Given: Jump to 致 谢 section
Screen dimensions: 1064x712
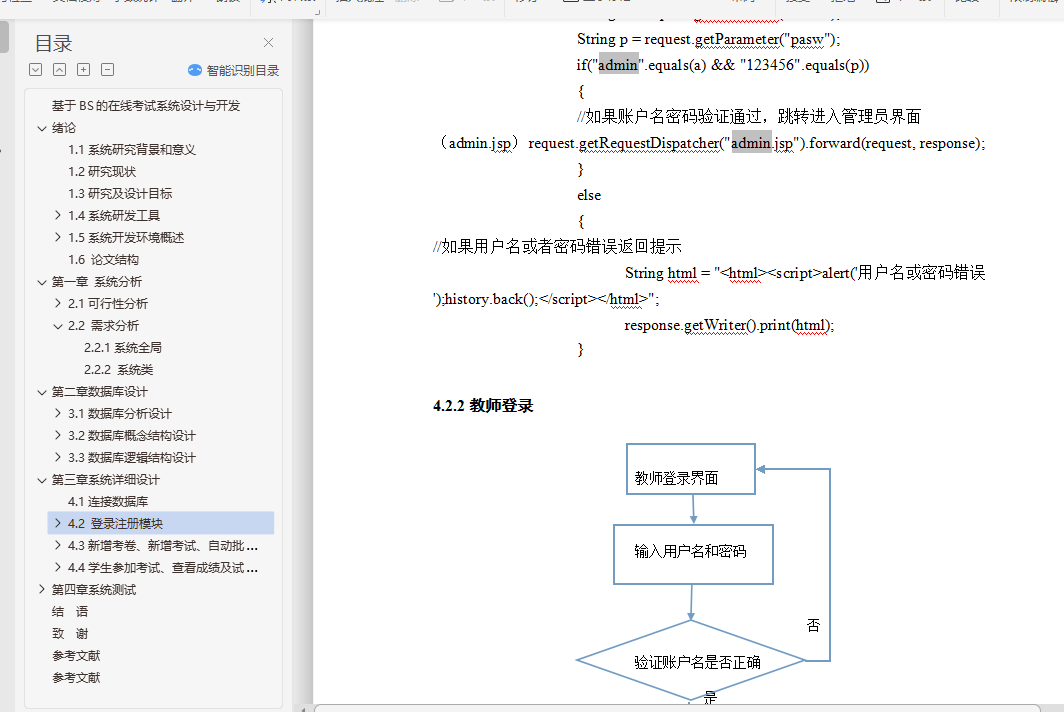Looking at the screenshot, I should click(x=70, y=633).
